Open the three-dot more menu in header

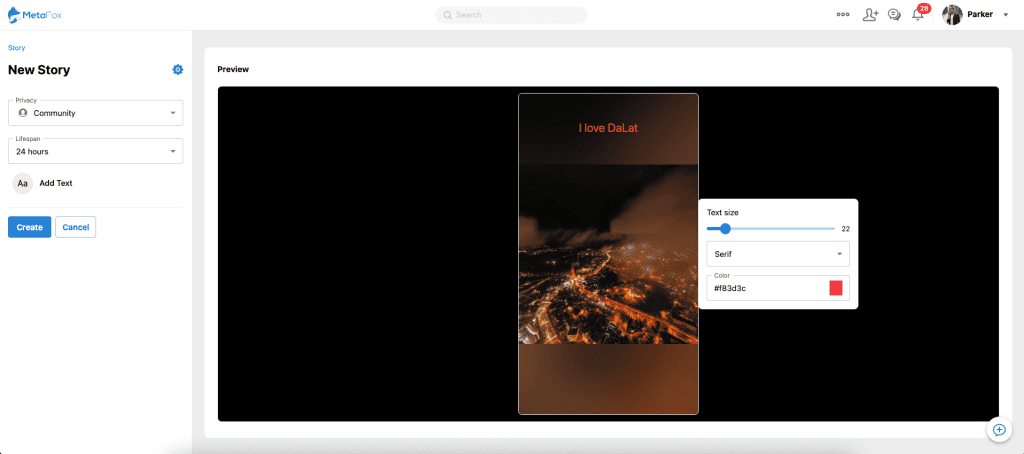tap(843, 15)
